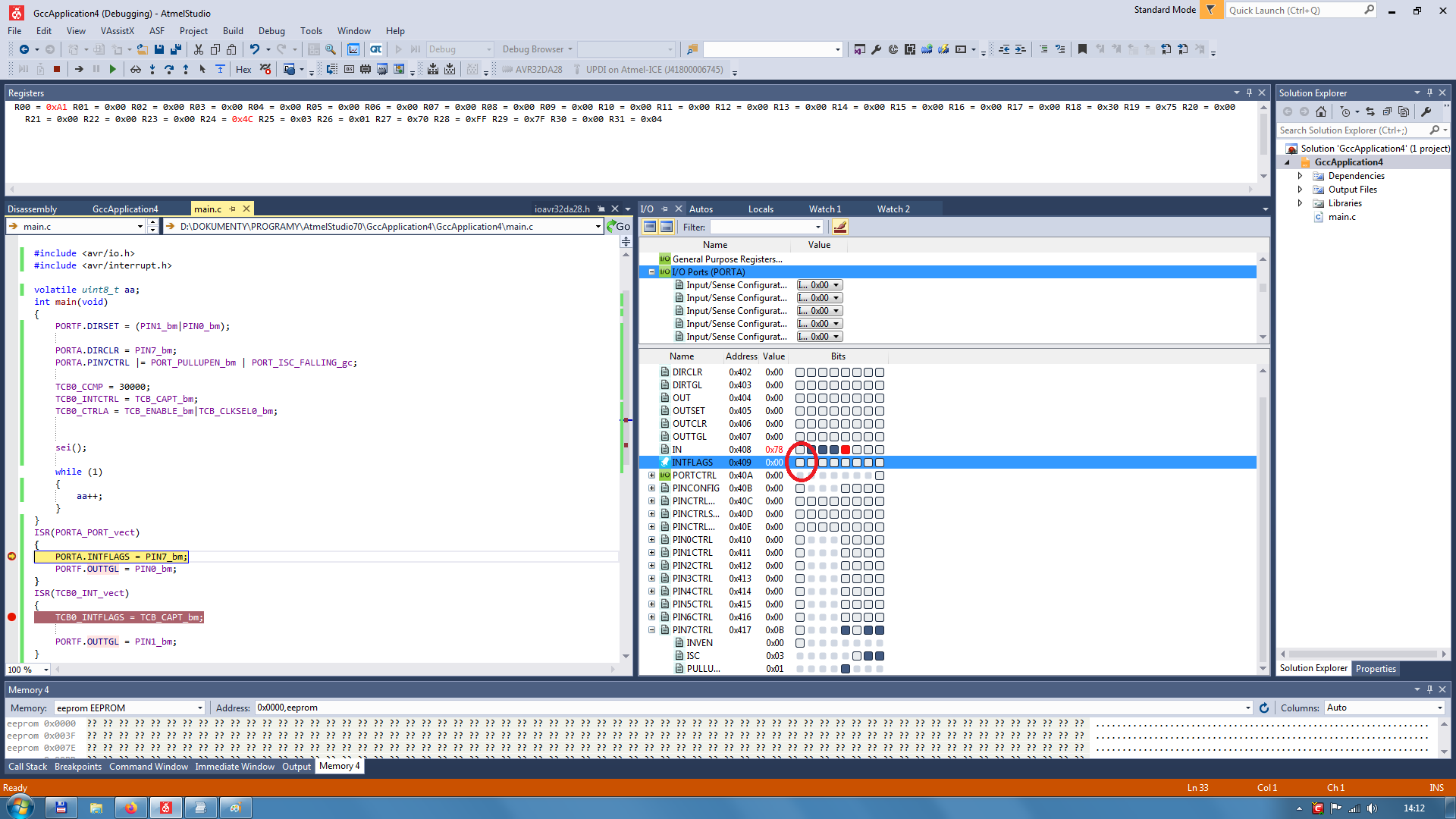1456x819 pixels.
Task: Click the Cut scissors icon
Action: click(199, 49)
